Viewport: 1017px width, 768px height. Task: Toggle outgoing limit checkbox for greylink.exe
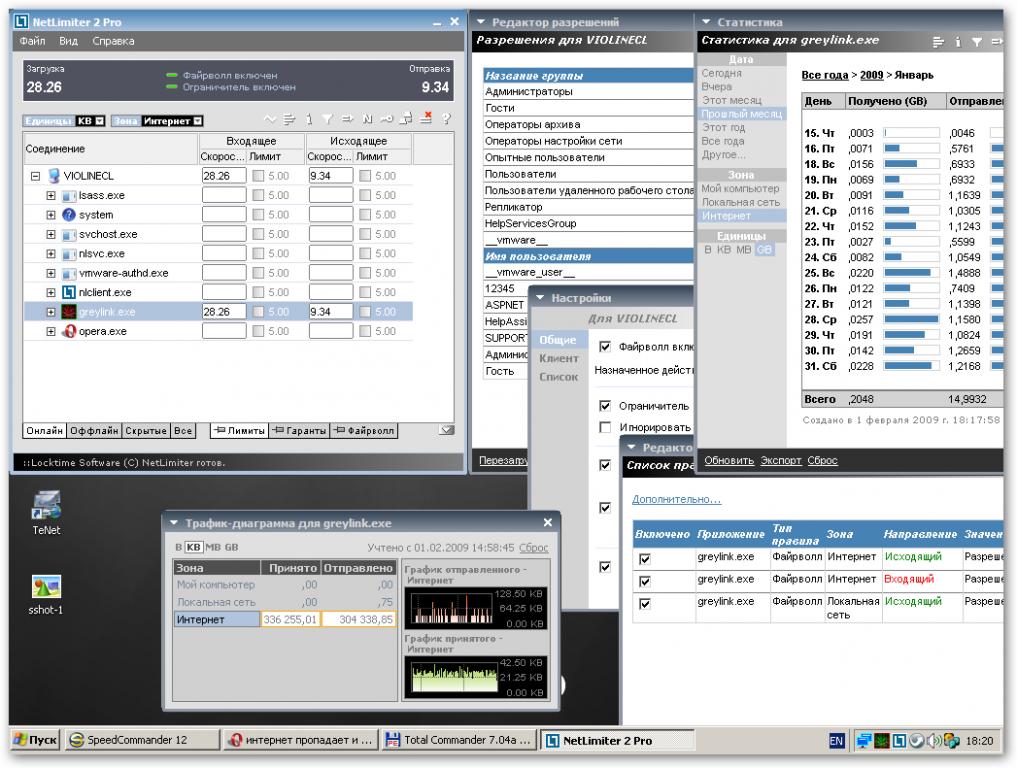[x=366, y=312]
